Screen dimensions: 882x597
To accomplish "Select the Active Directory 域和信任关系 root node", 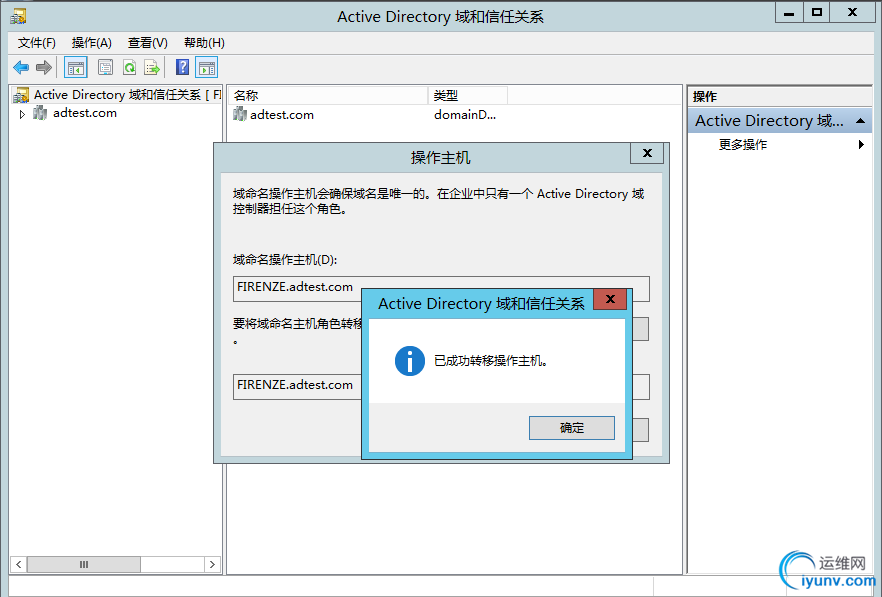I will point(117,95).
